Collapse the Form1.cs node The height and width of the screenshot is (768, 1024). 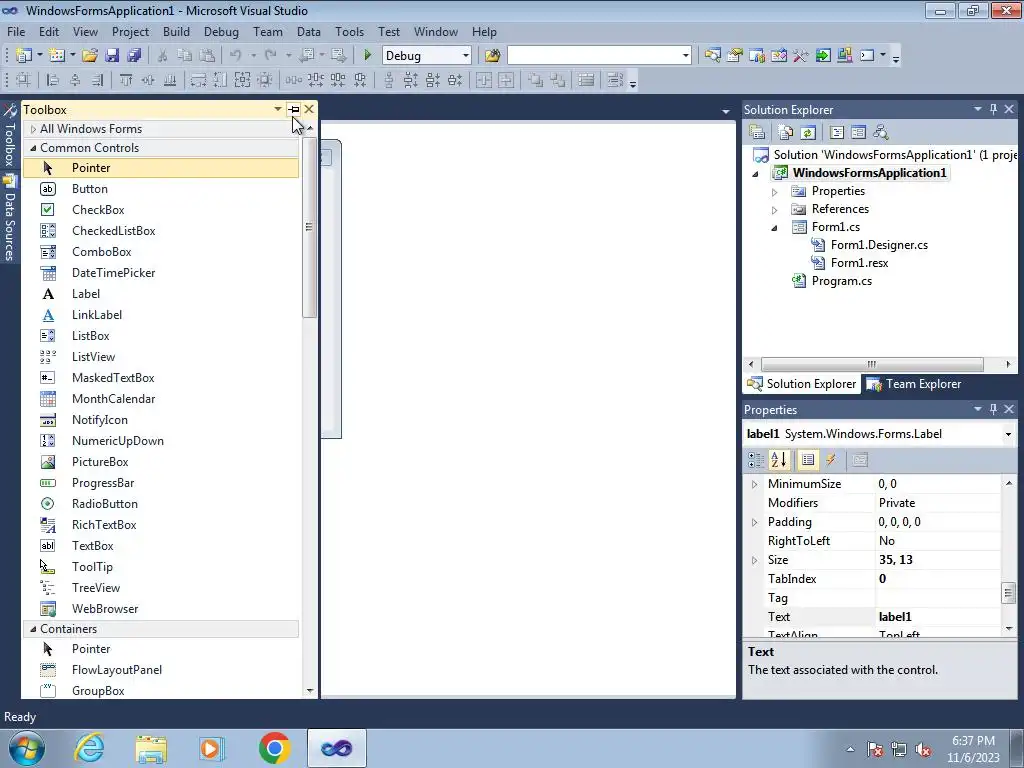pos(775,228)
